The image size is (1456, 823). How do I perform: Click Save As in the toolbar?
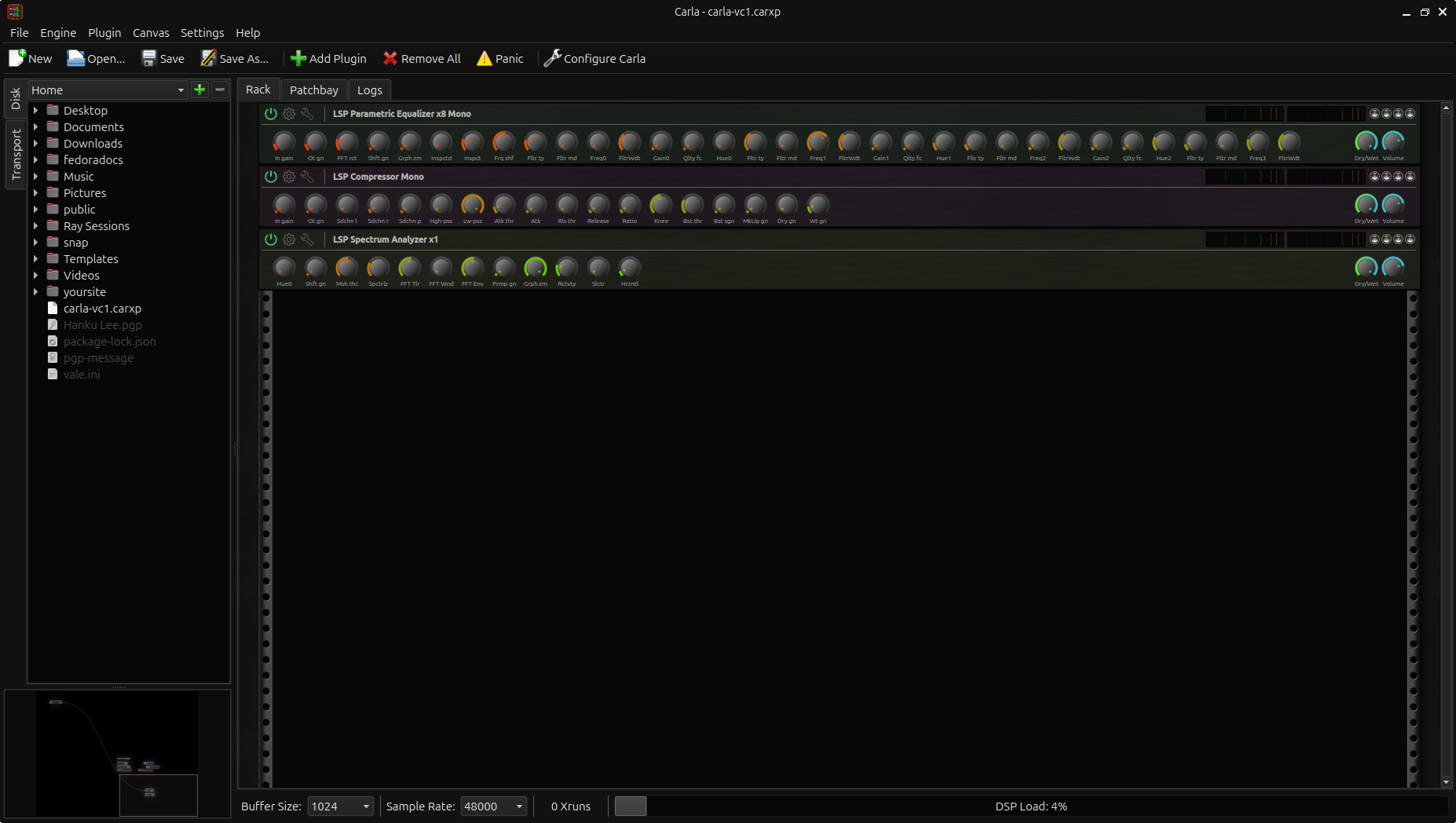click(x=235, y=58)
